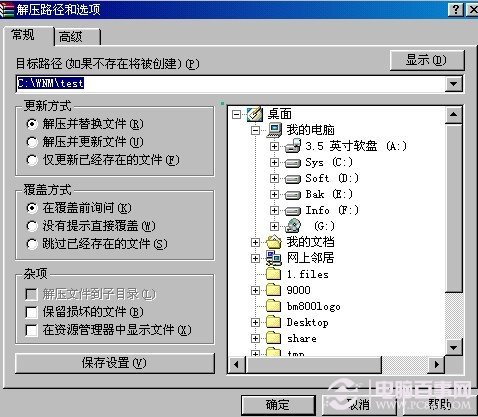478x417 pixels.
Task: Expand the 网上邻居 tree node
Action: (255, 258)
